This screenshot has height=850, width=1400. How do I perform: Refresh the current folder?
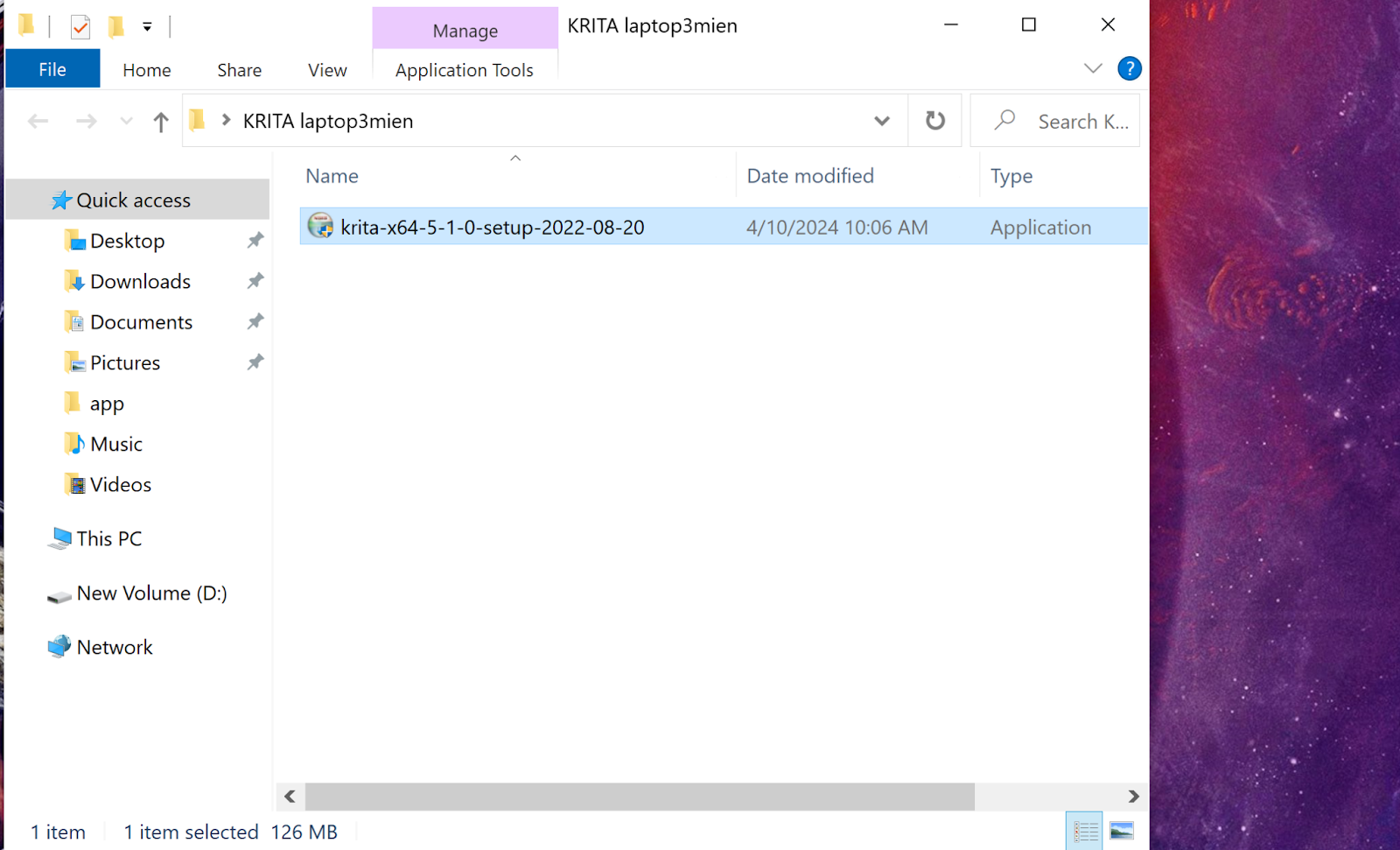[x=935, y=121]
